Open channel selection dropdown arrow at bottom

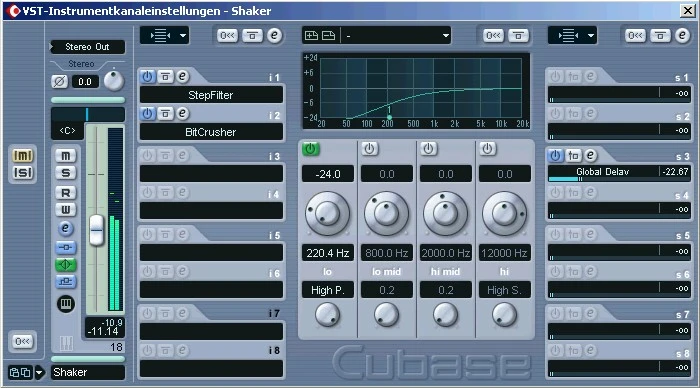40,372
